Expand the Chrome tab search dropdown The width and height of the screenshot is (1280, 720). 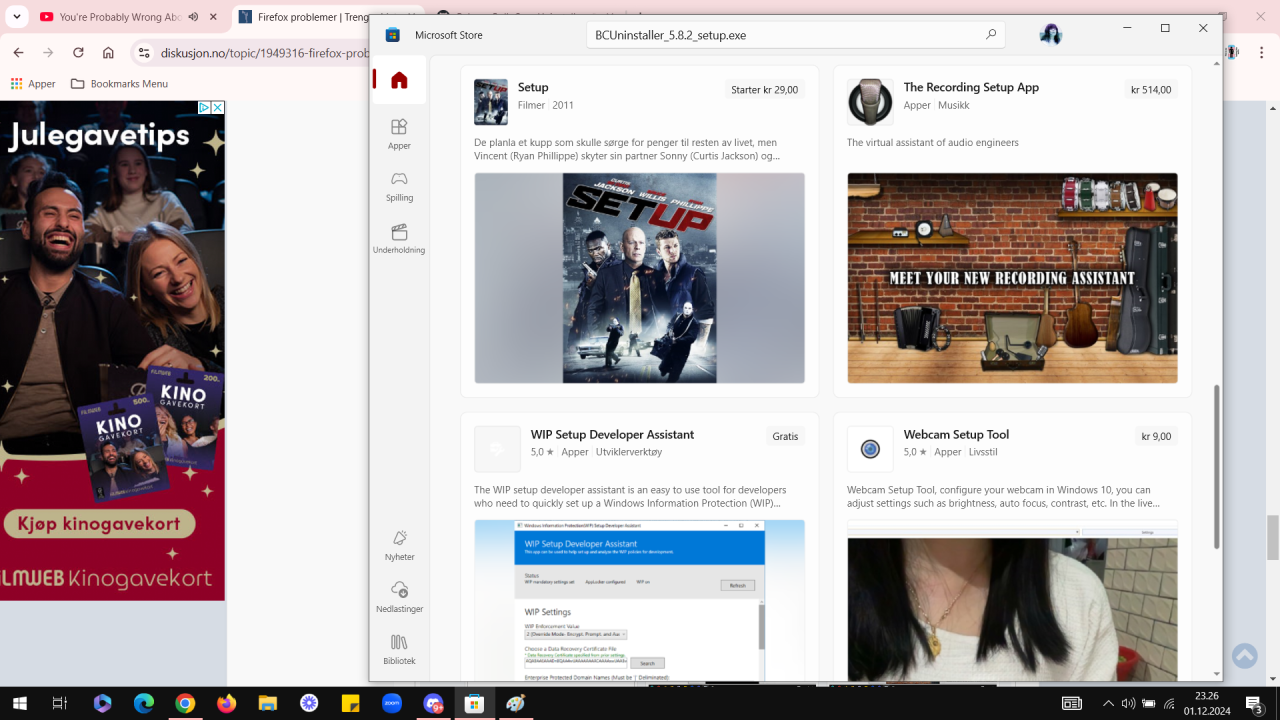point(16,17)
